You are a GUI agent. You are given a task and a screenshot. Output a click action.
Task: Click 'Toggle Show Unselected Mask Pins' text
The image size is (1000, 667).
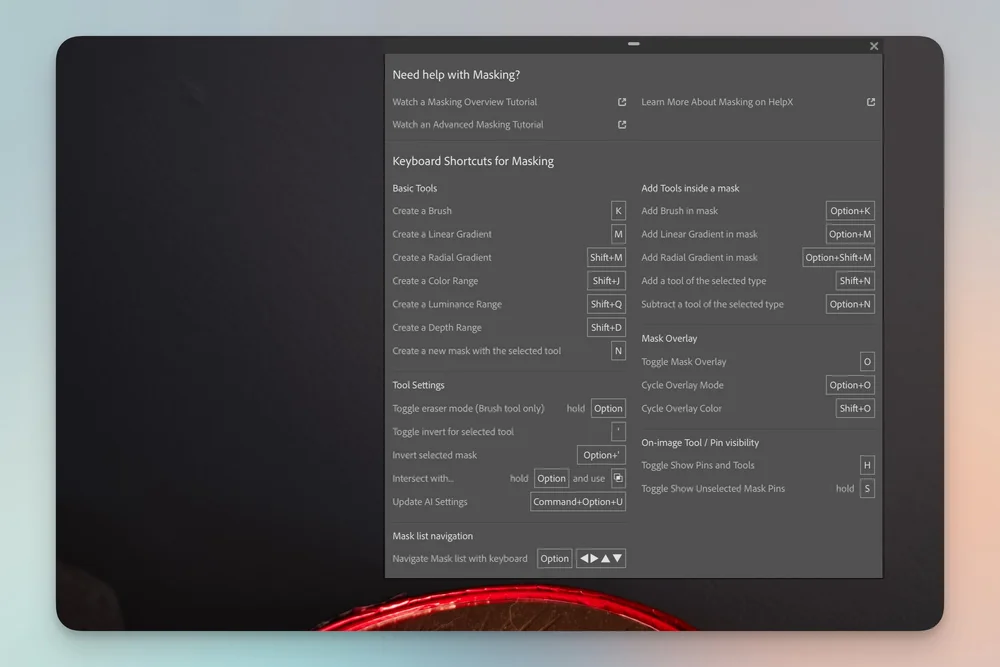click(713, 489)
